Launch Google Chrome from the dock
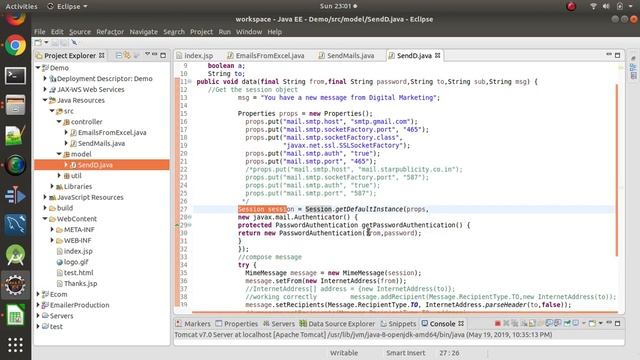This screenshot has height=360, width=640. [15, 45]
